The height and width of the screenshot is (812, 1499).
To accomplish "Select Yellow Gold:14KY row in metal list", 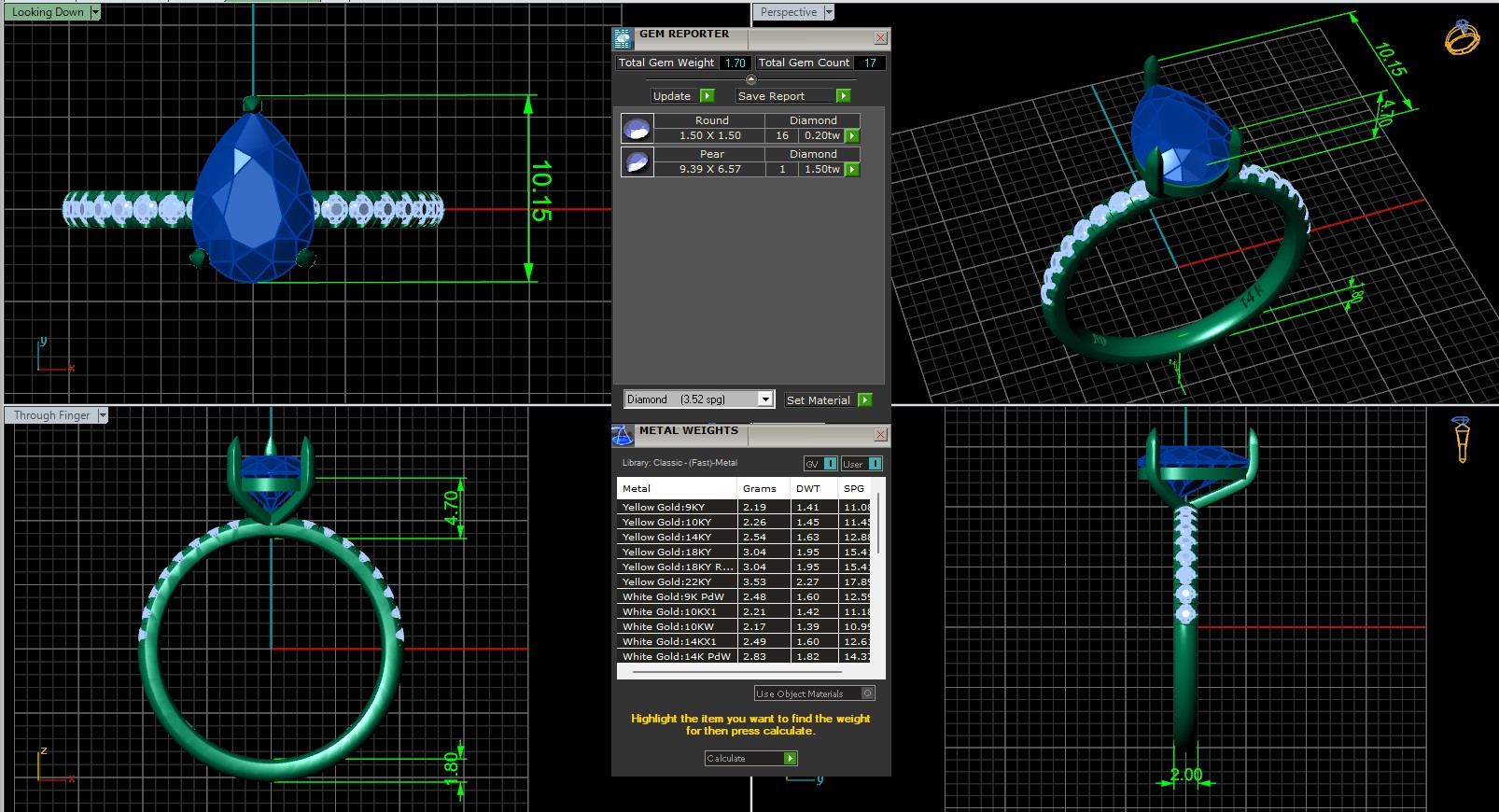I will coord(679,538).
